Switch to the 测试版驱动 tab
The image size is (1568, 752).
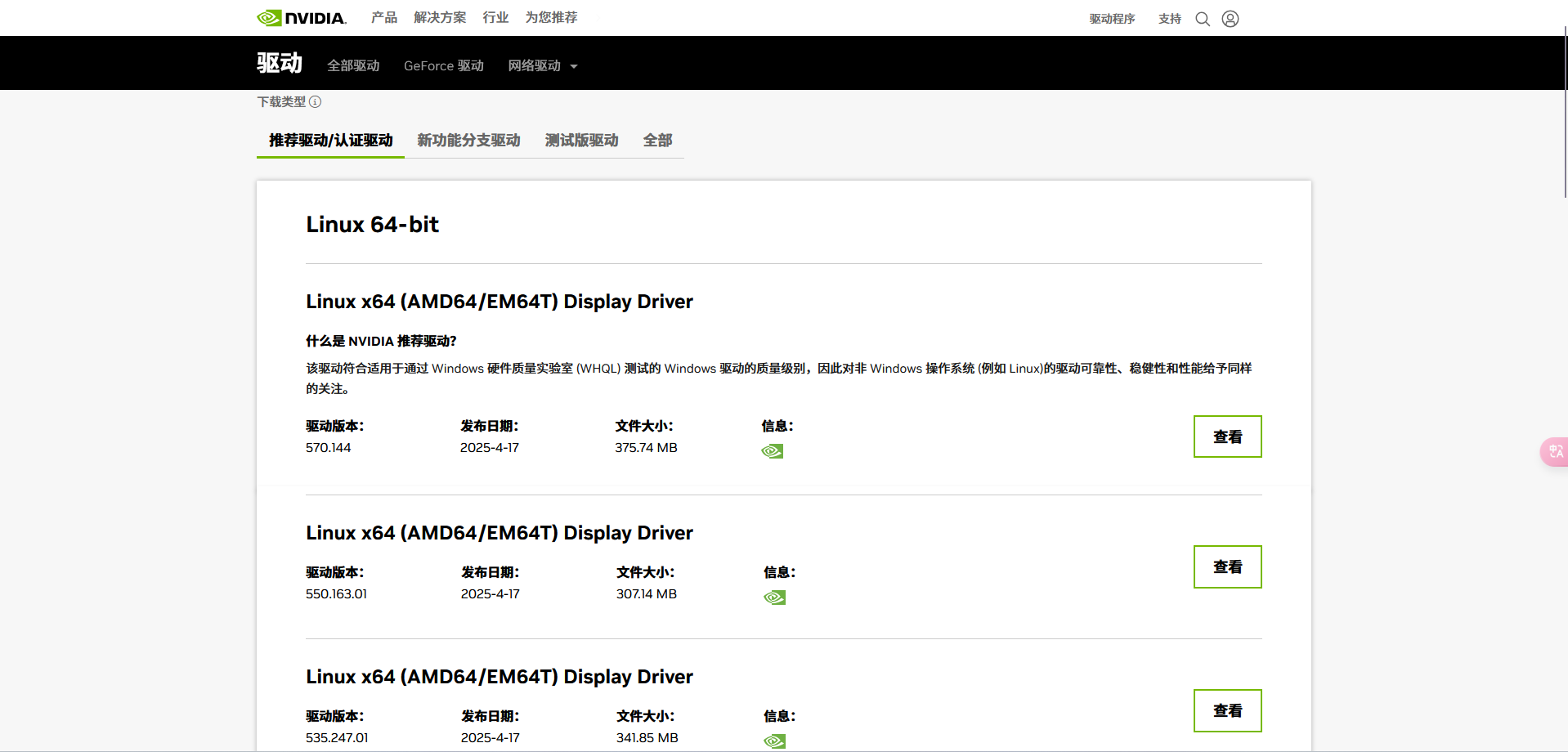(x=582, y=141)
